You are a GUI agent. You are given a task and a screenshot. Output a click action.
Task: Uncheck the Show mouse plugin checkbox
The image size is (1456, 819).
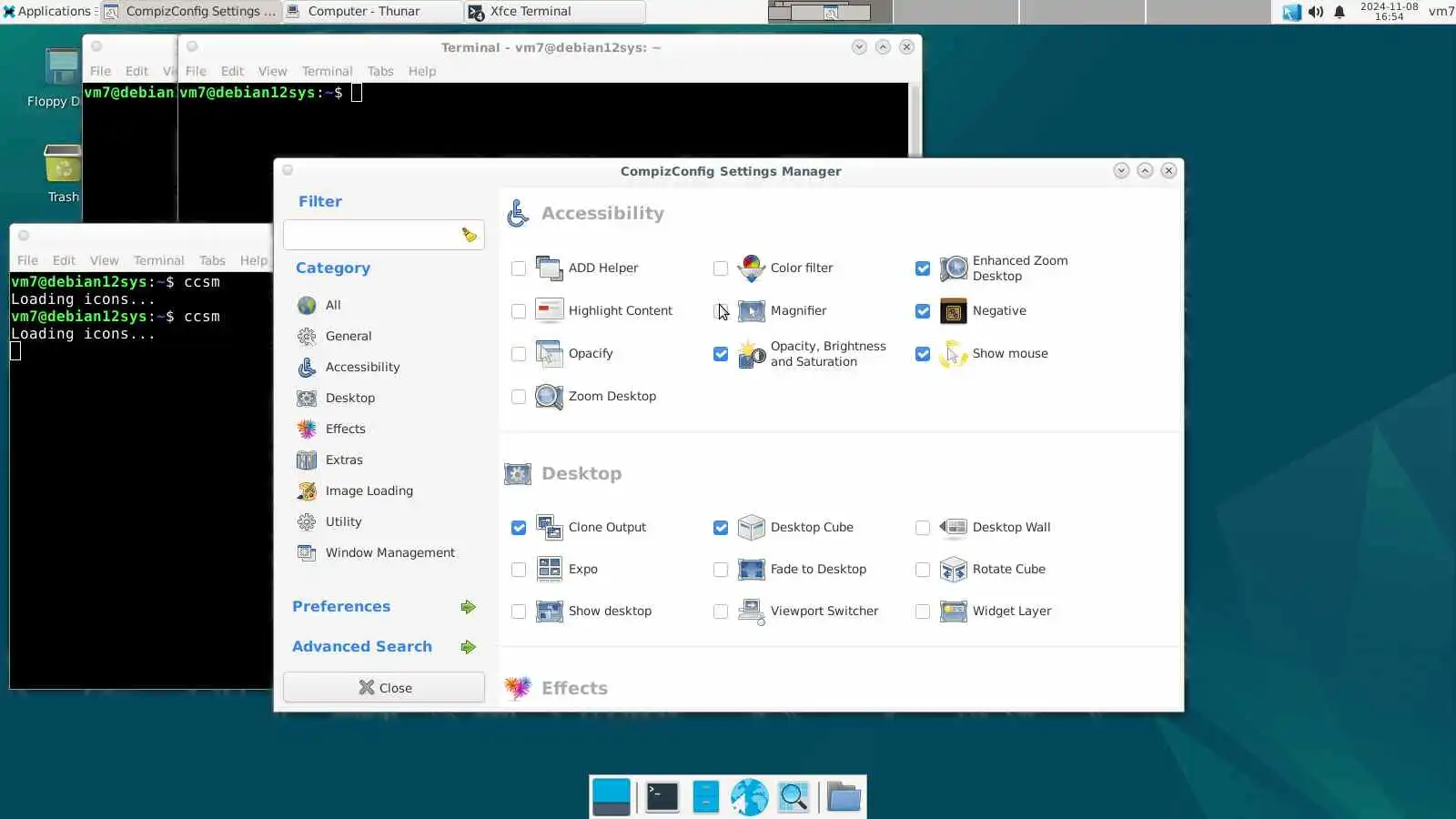[x=923, y=354]
